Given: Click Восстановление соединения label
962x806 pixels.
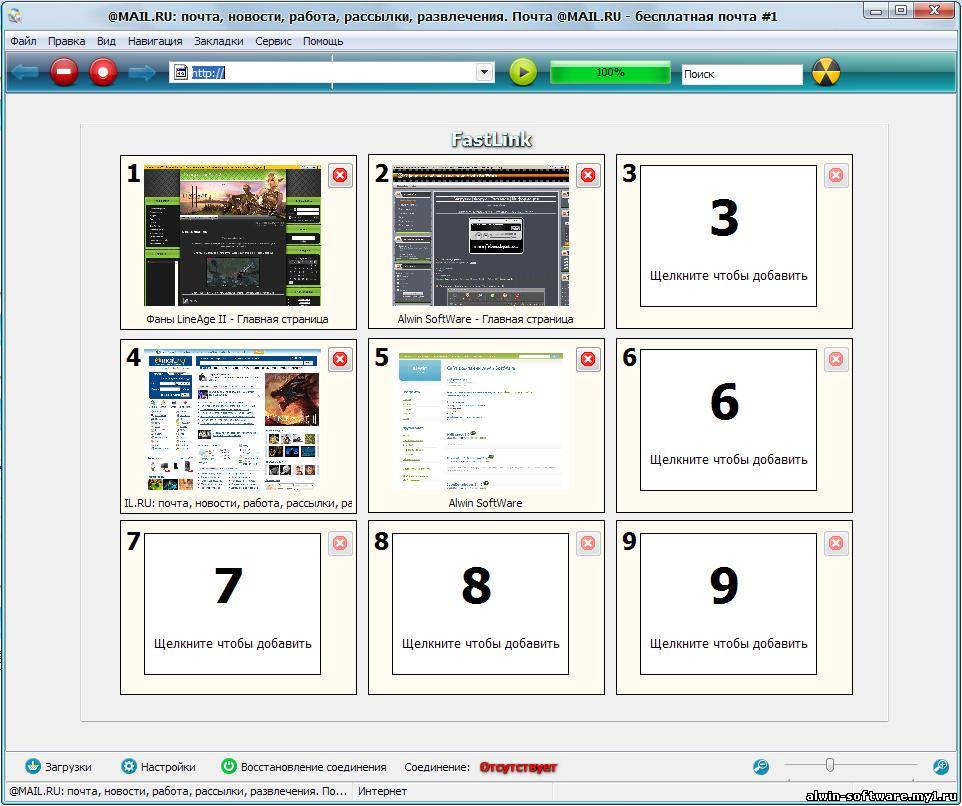Looking at the screenshot, I should coord(314,767).
